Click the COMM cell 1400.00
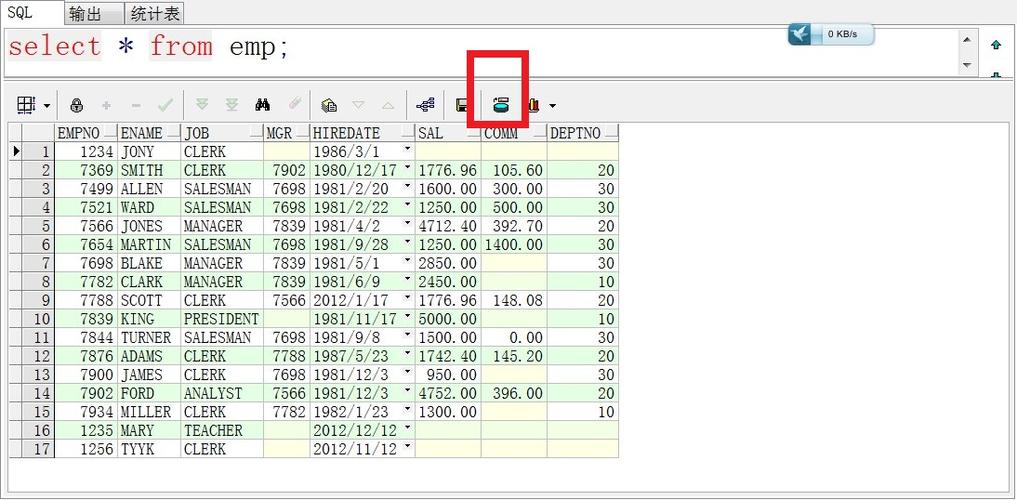The image size is (1017, 500). coord(514,244)
